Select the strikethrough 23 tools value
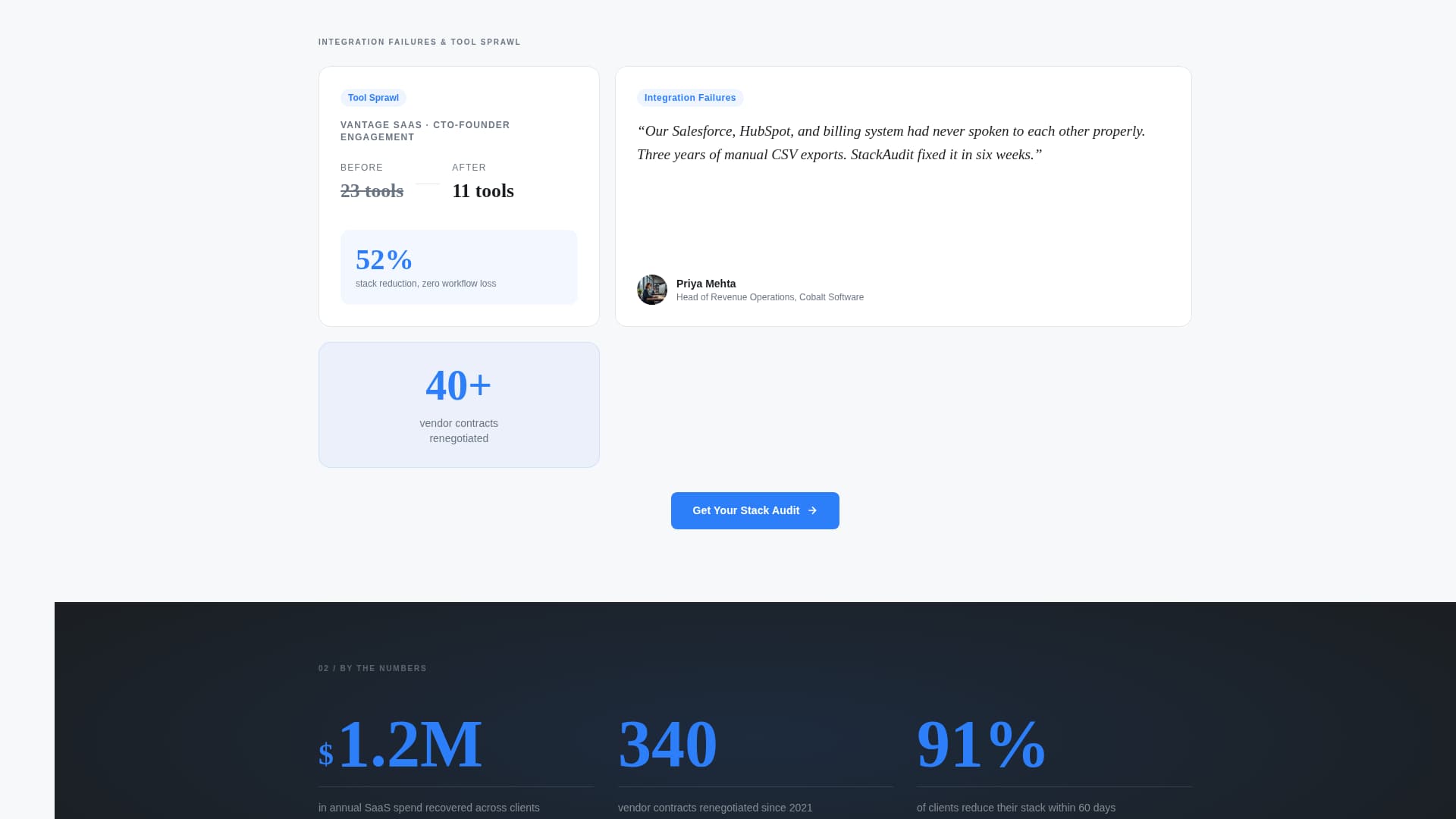The width and height of the screenshot is (1456, 819). [x=372, y=191]
